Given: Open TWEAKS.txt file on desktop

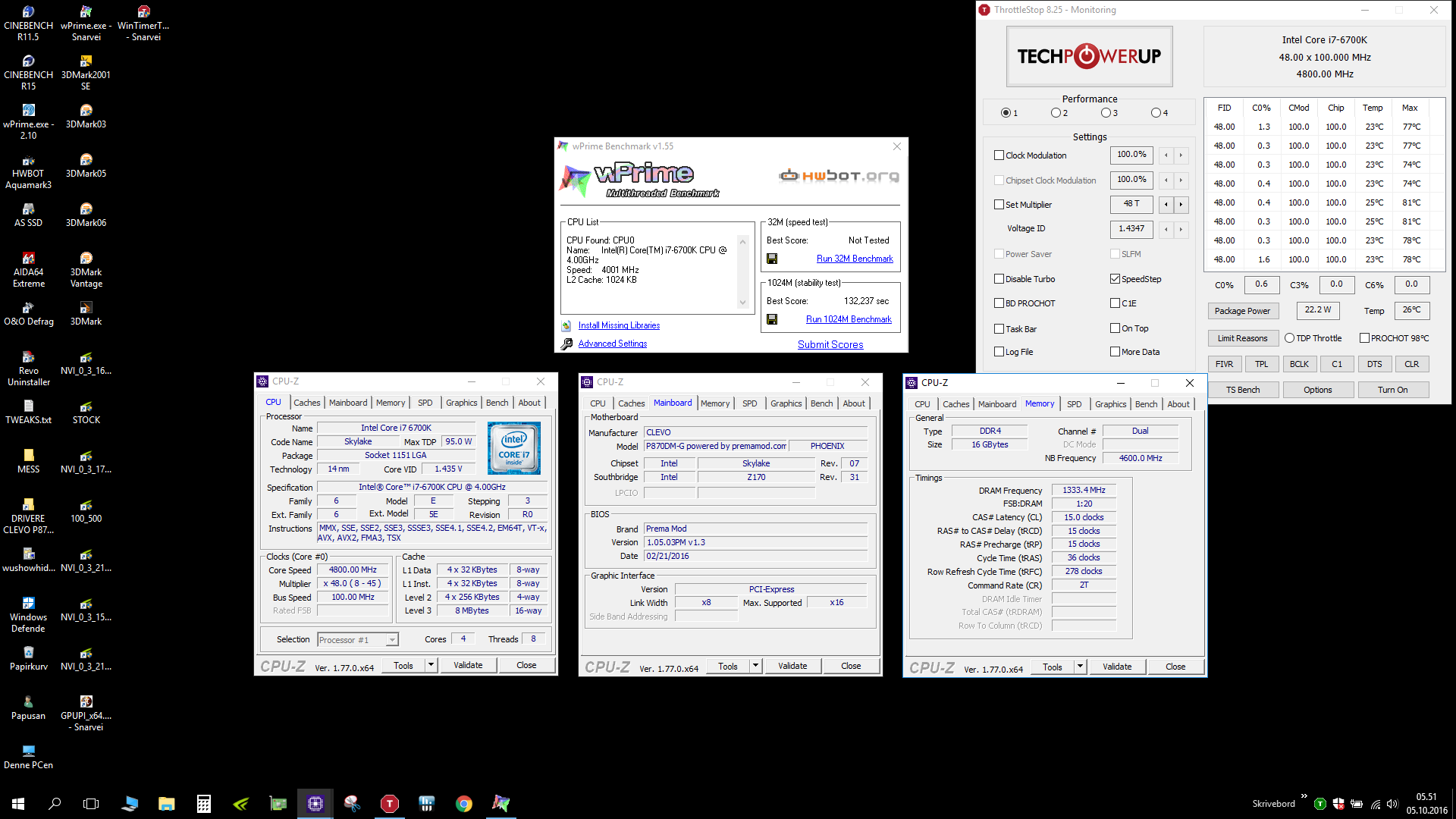Looking at the screenshot, I should tap(28, 412).
